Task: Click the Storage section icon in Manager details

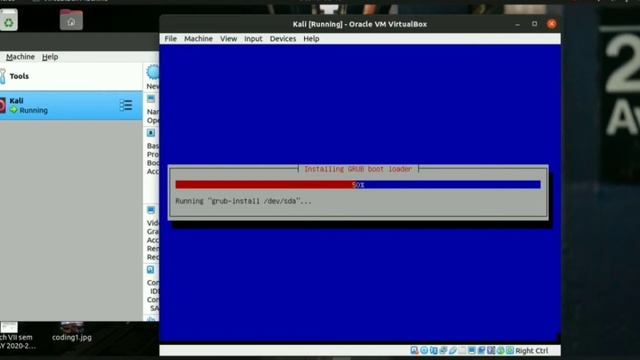Action: click(151, 270)
